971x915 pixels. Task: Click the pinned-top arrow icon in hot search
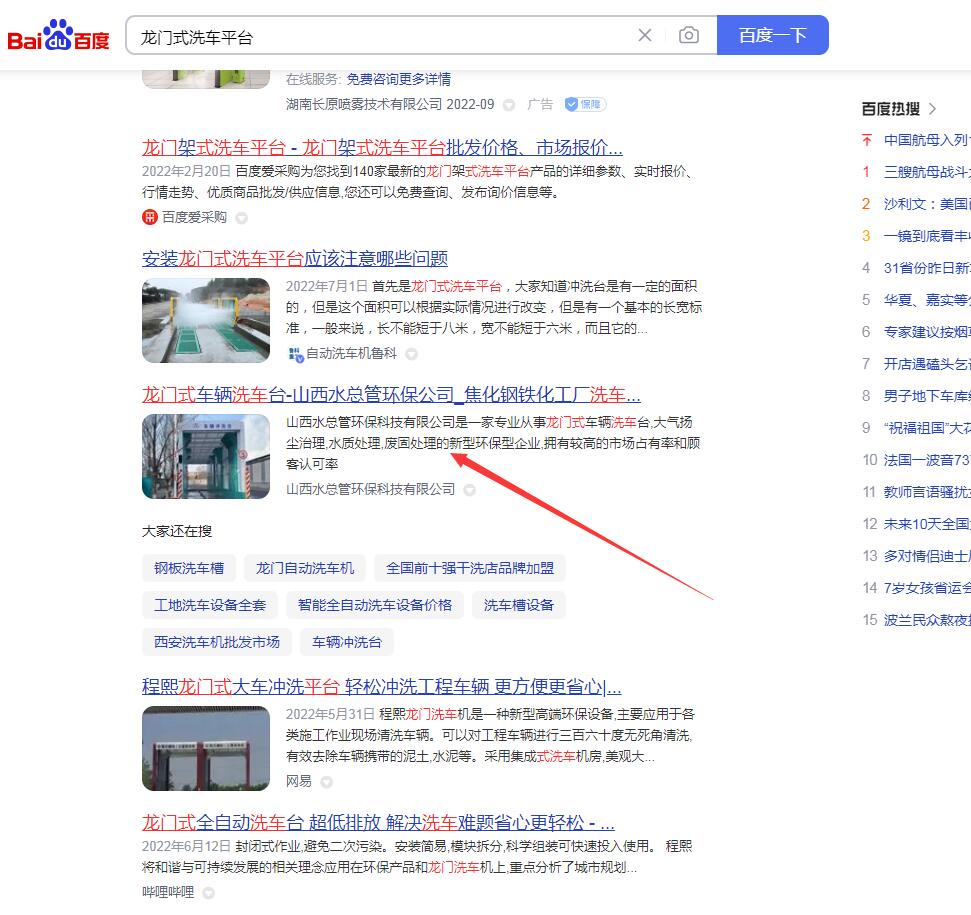click(x=867, y=140)
